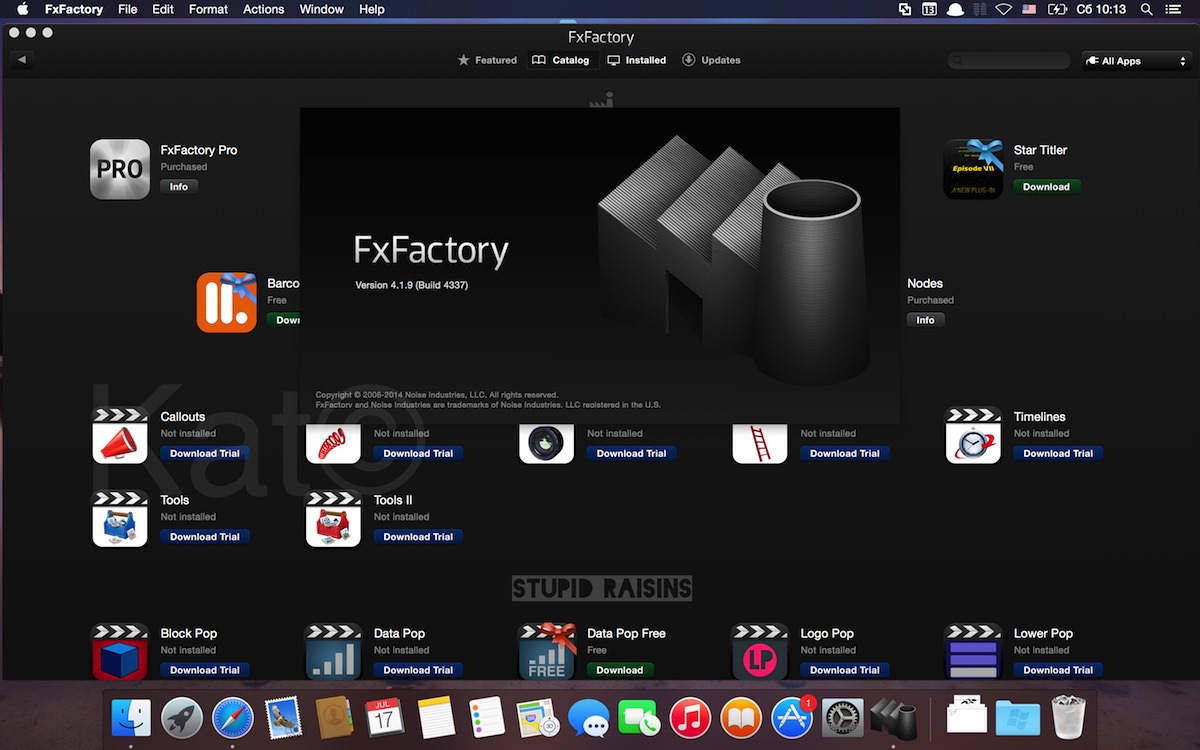
Task: Open the Format menu
Action: pos(208,9)
